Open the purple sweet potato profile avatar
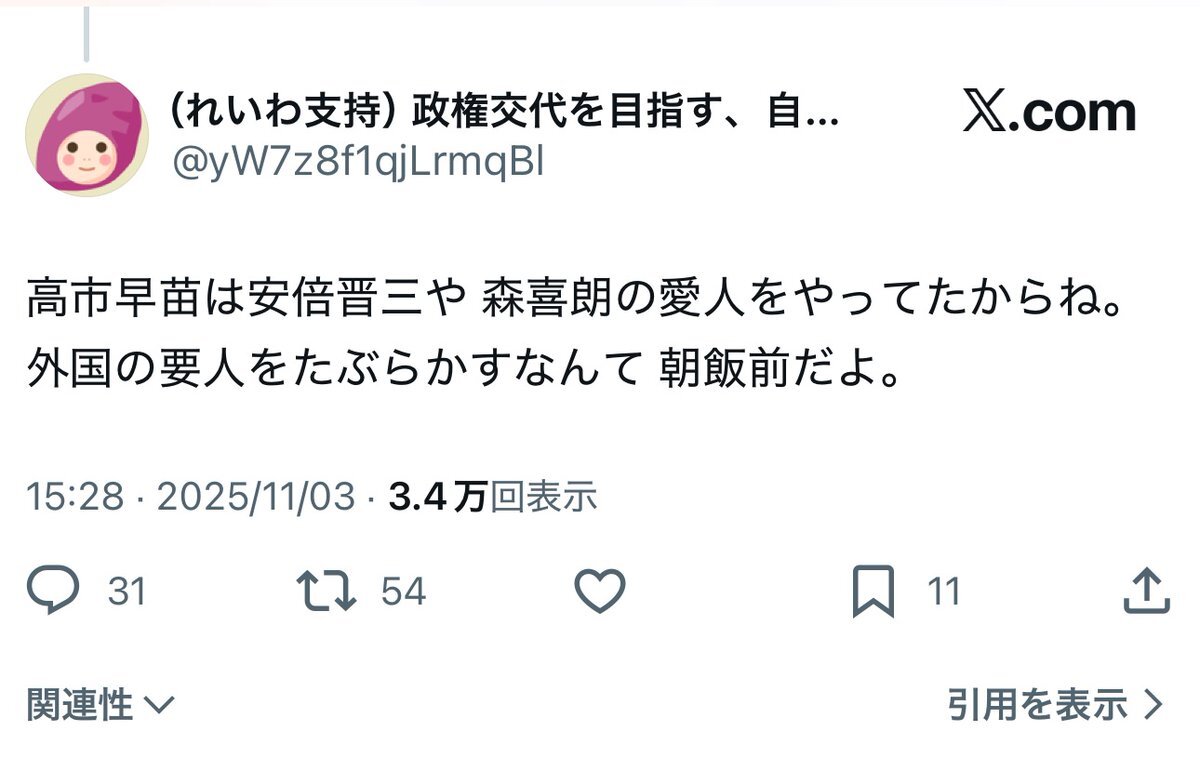 [86, 134]
